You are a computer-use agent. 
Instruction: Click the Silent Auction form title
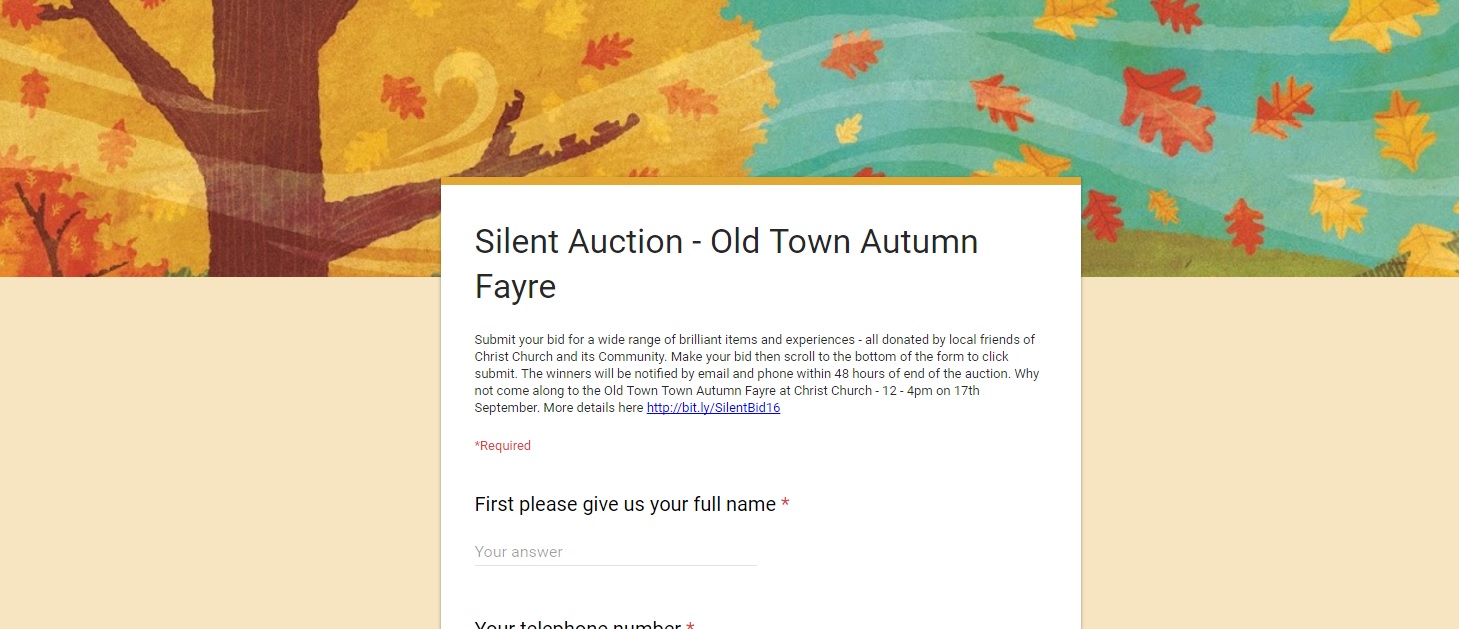point(726,242)
